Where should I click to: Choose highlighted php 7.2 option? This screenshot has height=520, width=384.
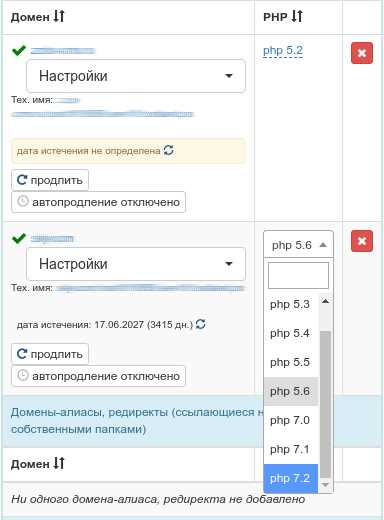[291, 478]
